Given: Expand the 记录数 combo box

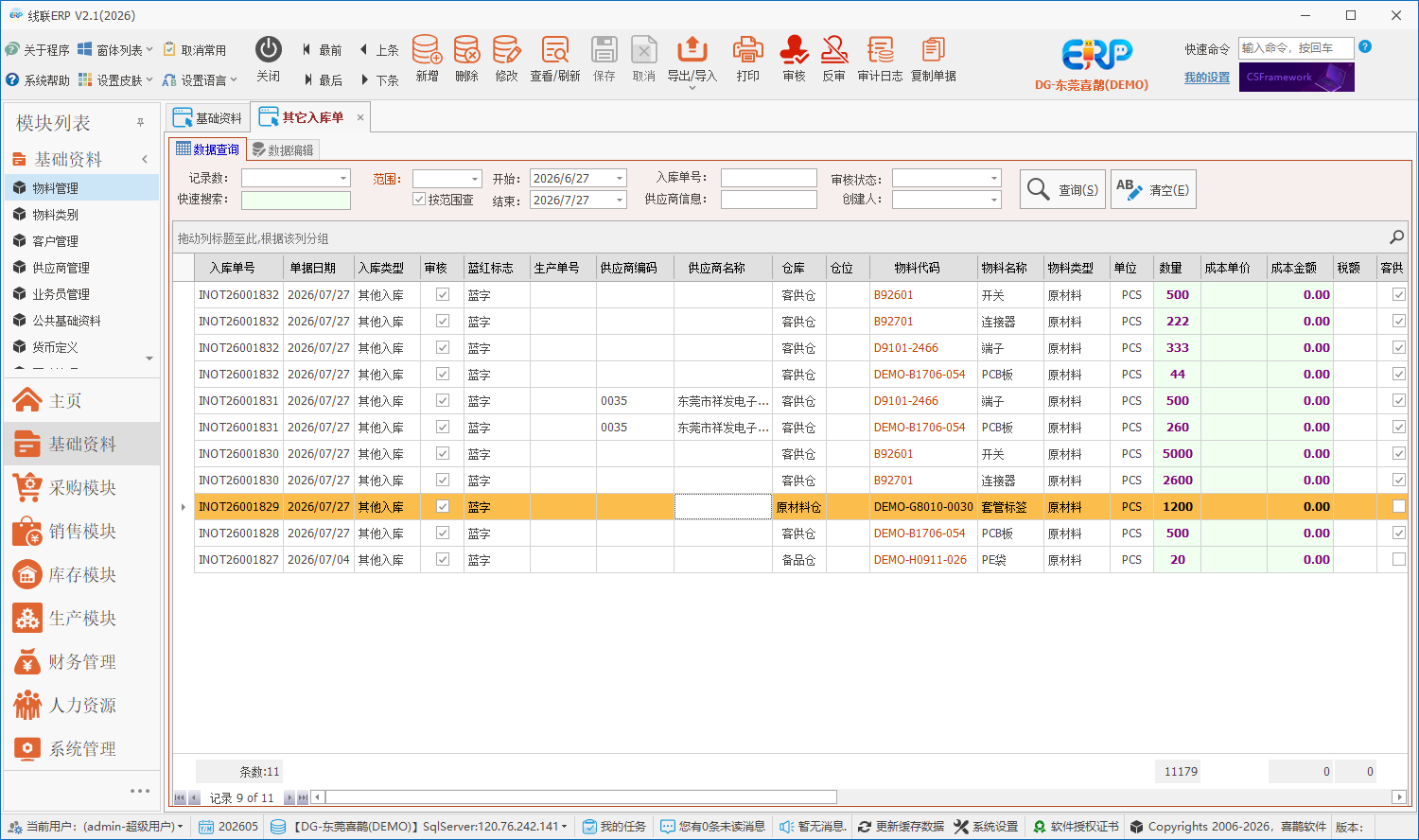Looking at the screenshot, I should tap(342, 179).
